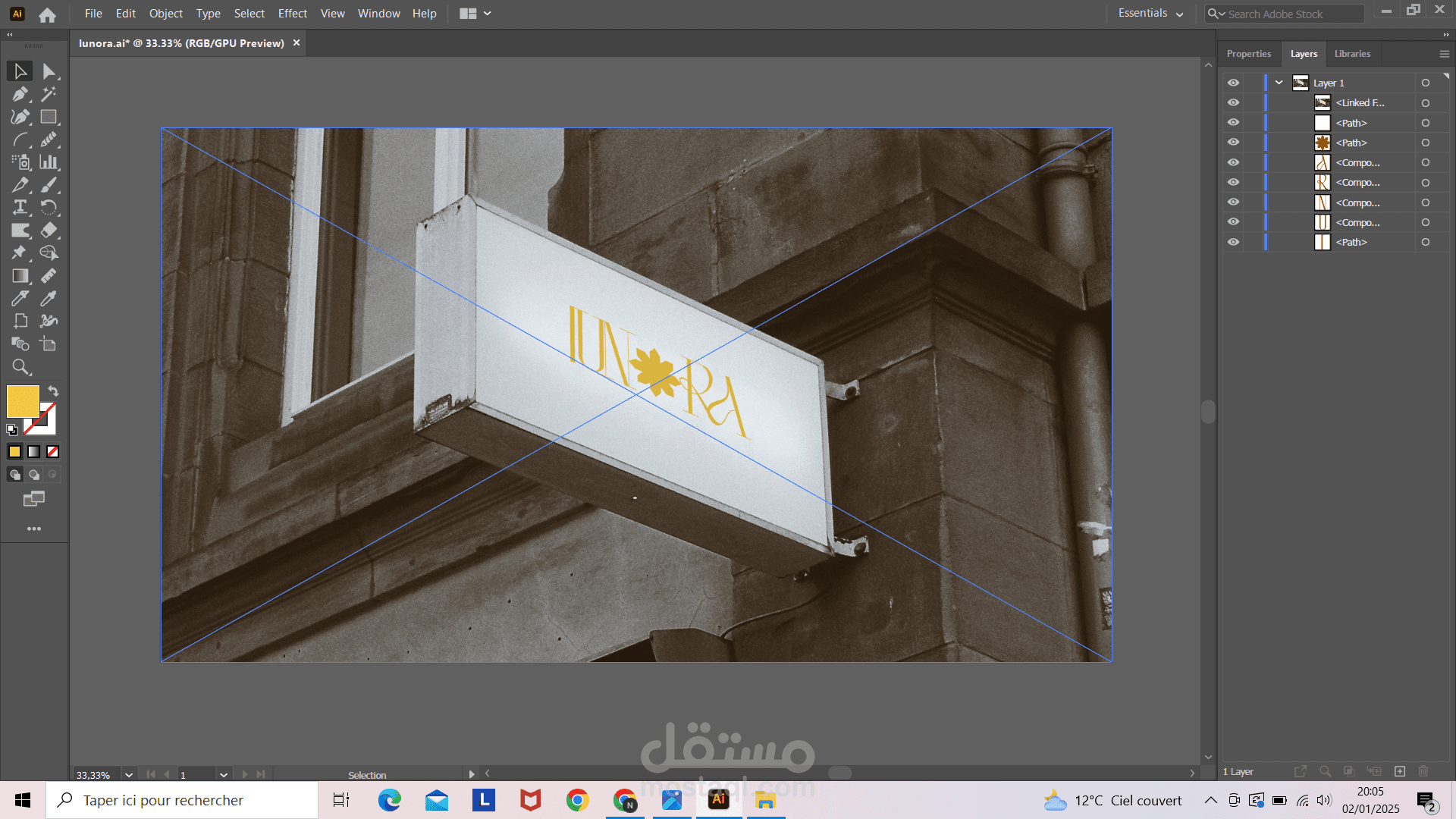
Task: Open the zoom level dropdown
Action: (129, 774)
